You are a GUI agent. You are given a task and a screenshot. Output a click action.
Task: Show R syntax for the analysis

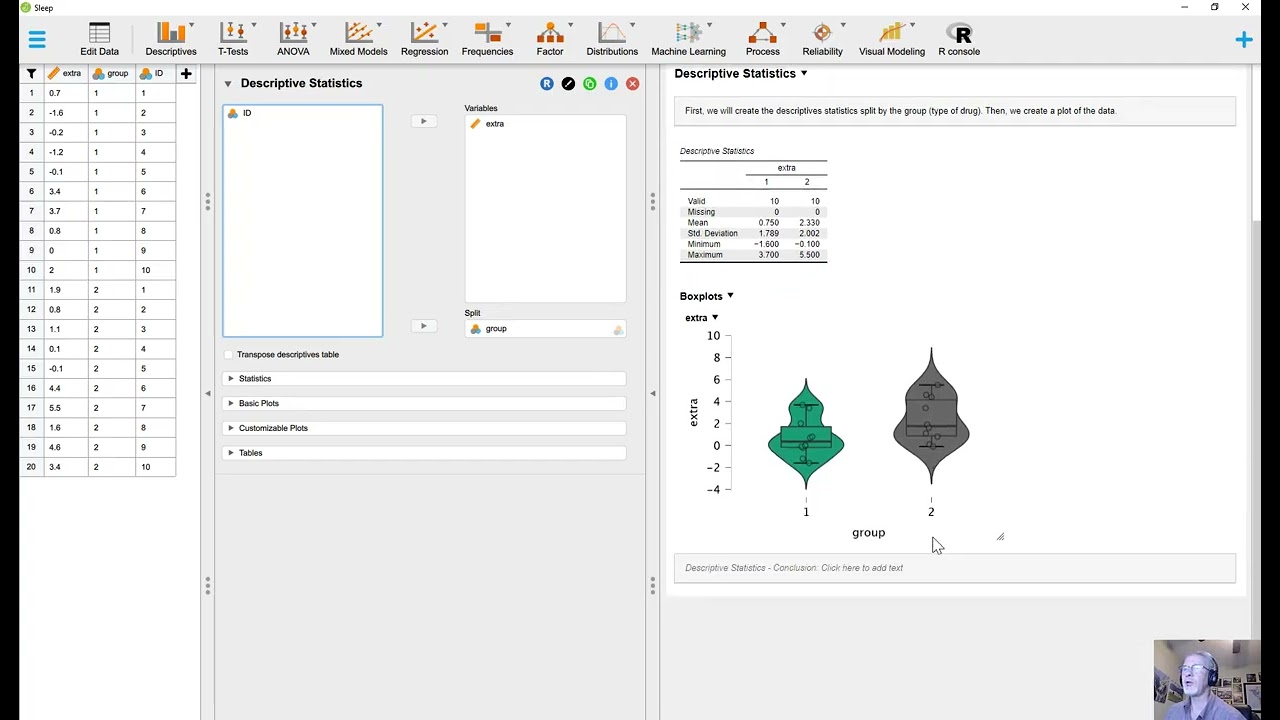click(546, 84)
